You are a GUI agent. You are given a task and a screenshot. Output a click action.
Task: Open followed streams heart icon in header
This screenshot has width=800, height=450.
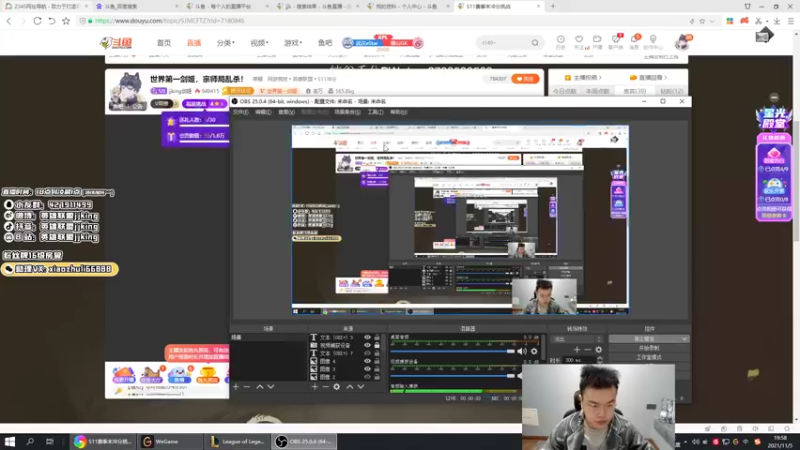[579, 39]
